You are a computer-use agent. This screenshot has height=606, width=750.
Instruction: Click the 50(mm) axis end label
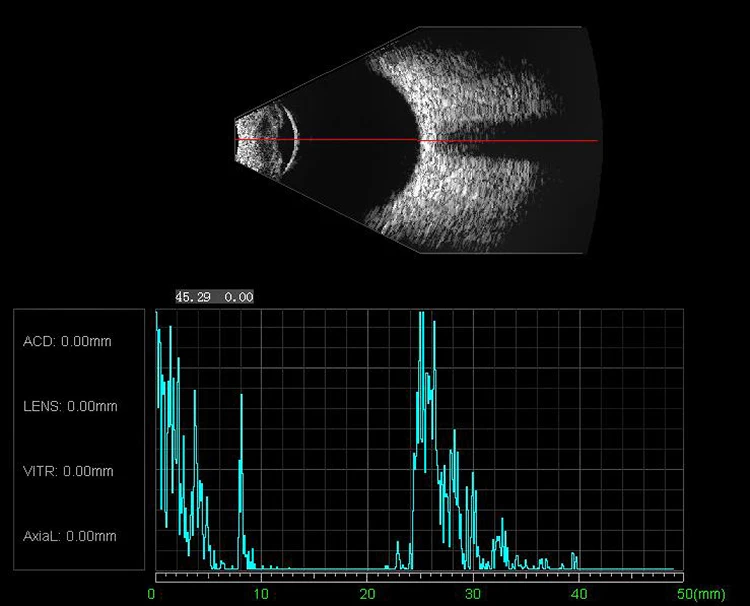click(701, 593)
